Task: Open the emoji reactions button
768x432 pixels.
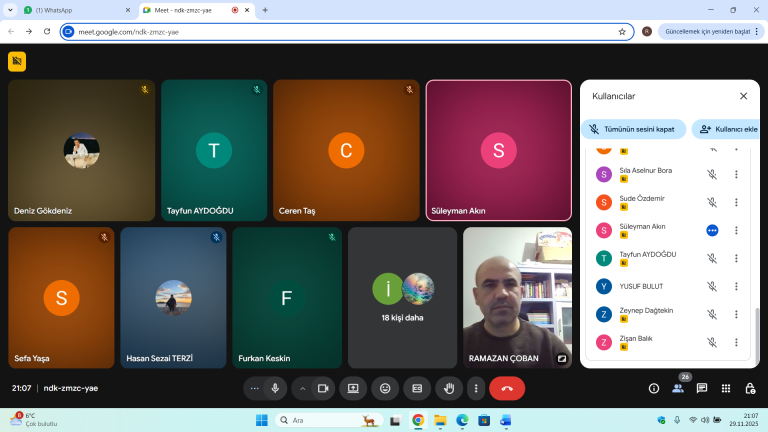Action: point(385,388)
